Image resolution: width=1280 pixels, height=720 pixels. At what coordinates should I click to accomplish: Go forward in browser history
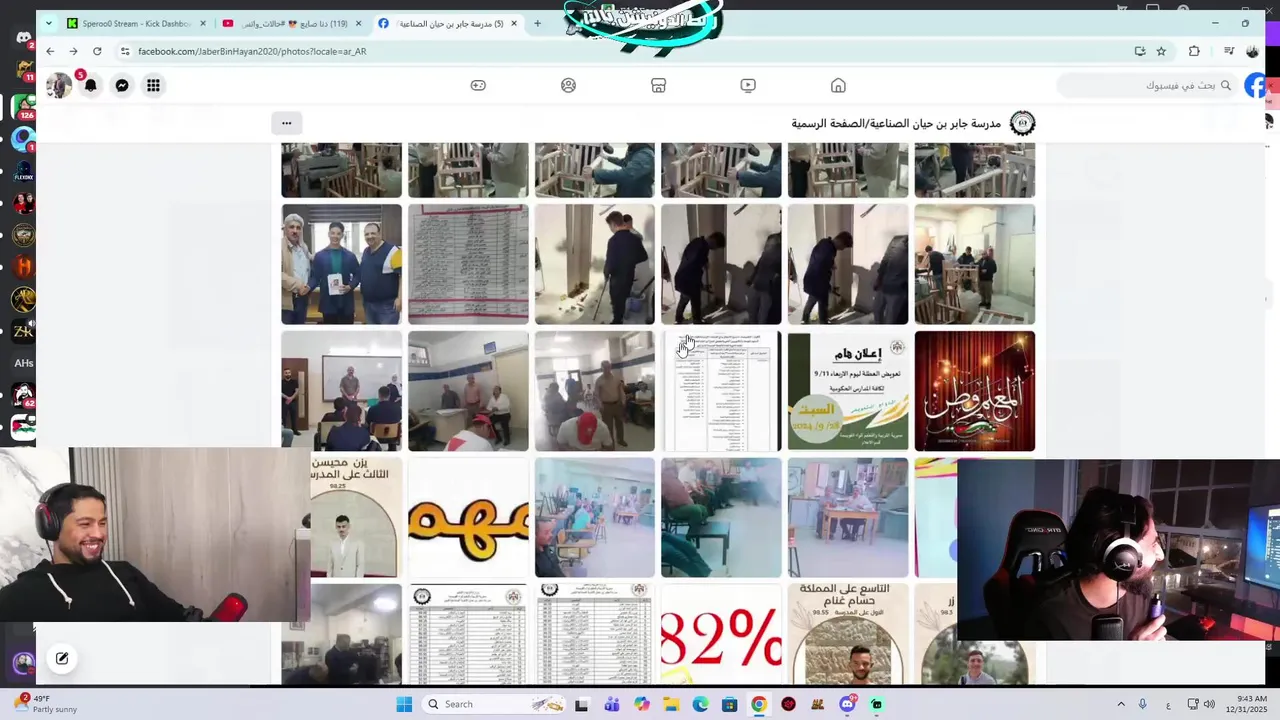coord(73,51)
